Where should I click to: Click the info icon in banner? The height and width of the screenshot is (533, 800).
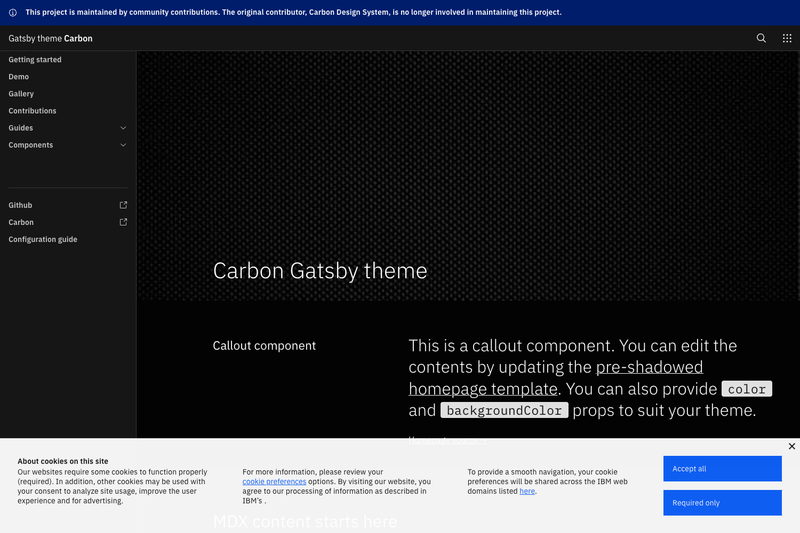click(x=13, y=13)
